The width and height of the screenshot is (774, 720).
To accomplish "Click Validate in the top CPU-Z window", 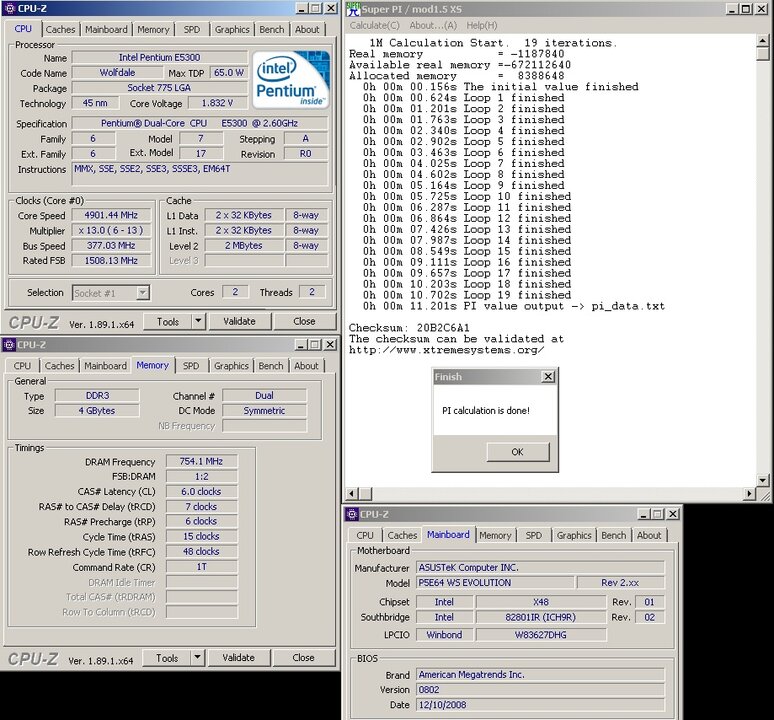I will (x=239, y=321).
